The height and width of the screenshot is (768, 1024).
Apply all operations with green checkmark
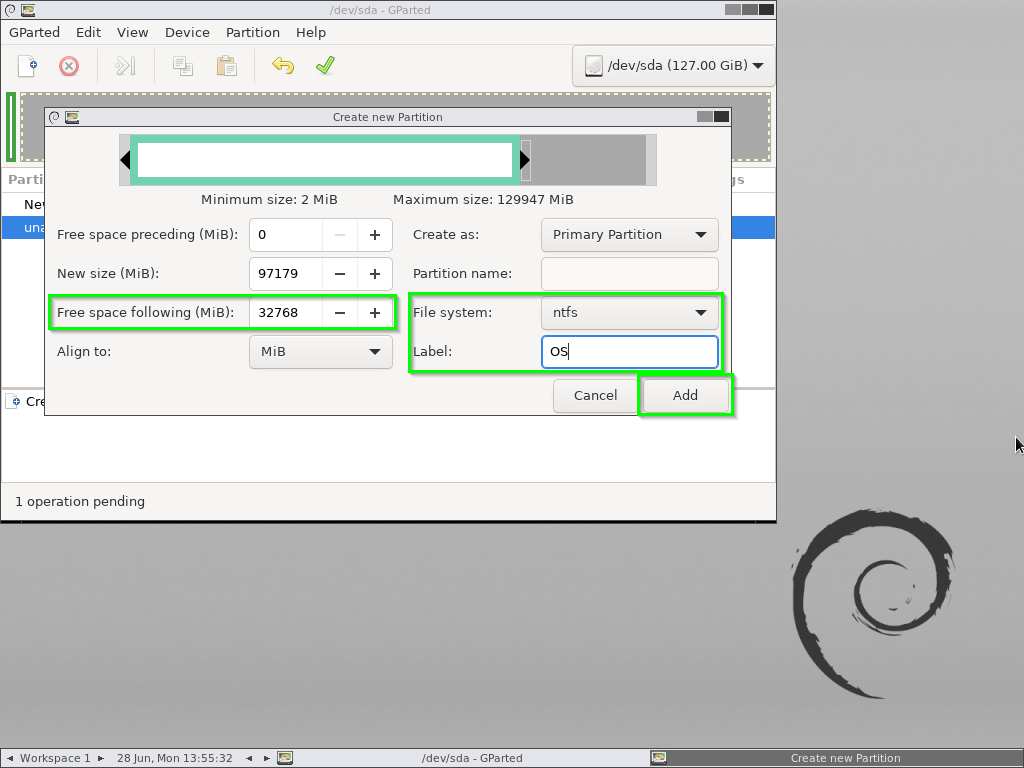click(x=325, y=66)
